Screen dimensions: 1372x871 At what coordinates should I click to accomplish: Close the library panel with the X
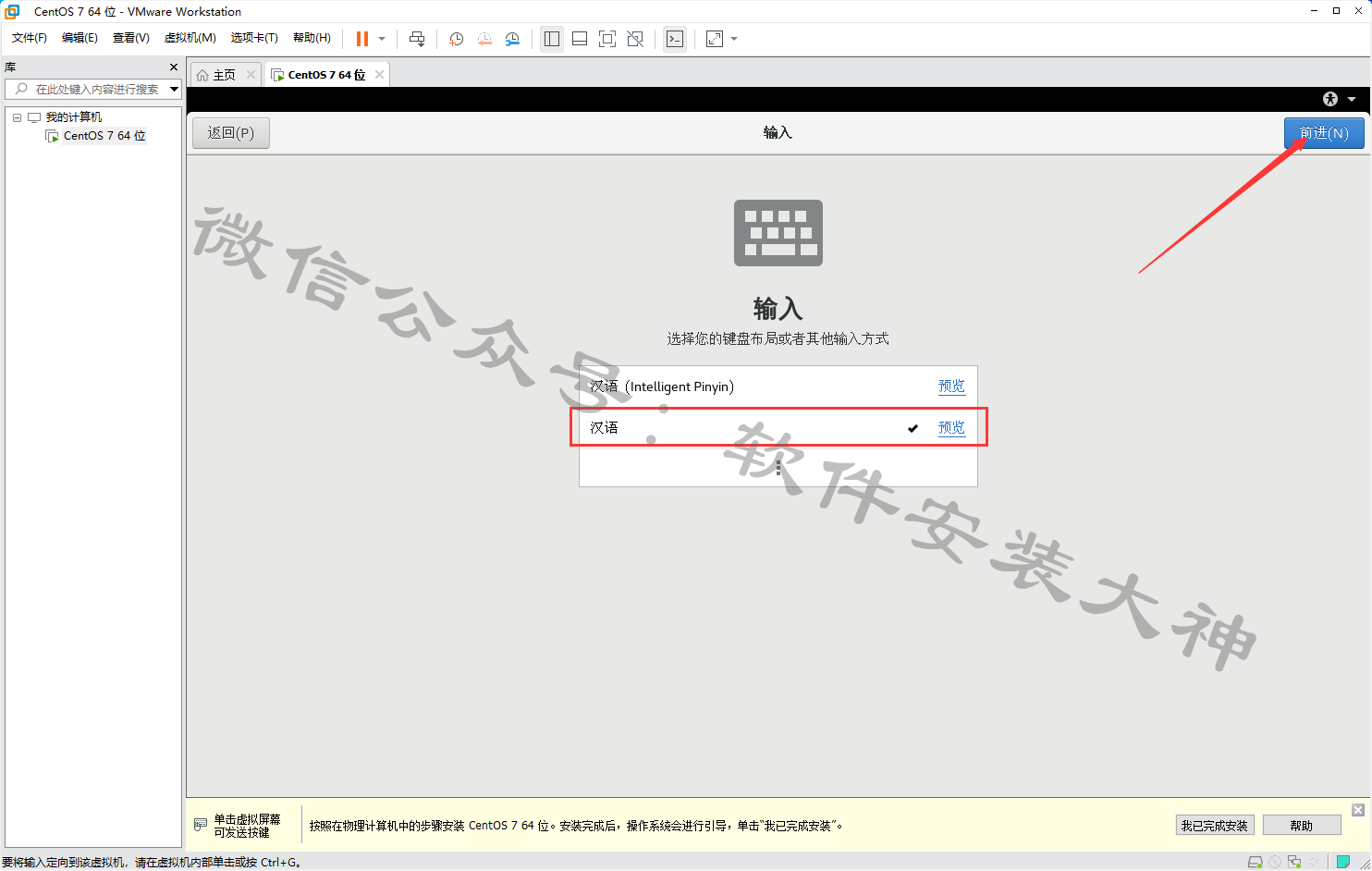(x=174, y=67)
